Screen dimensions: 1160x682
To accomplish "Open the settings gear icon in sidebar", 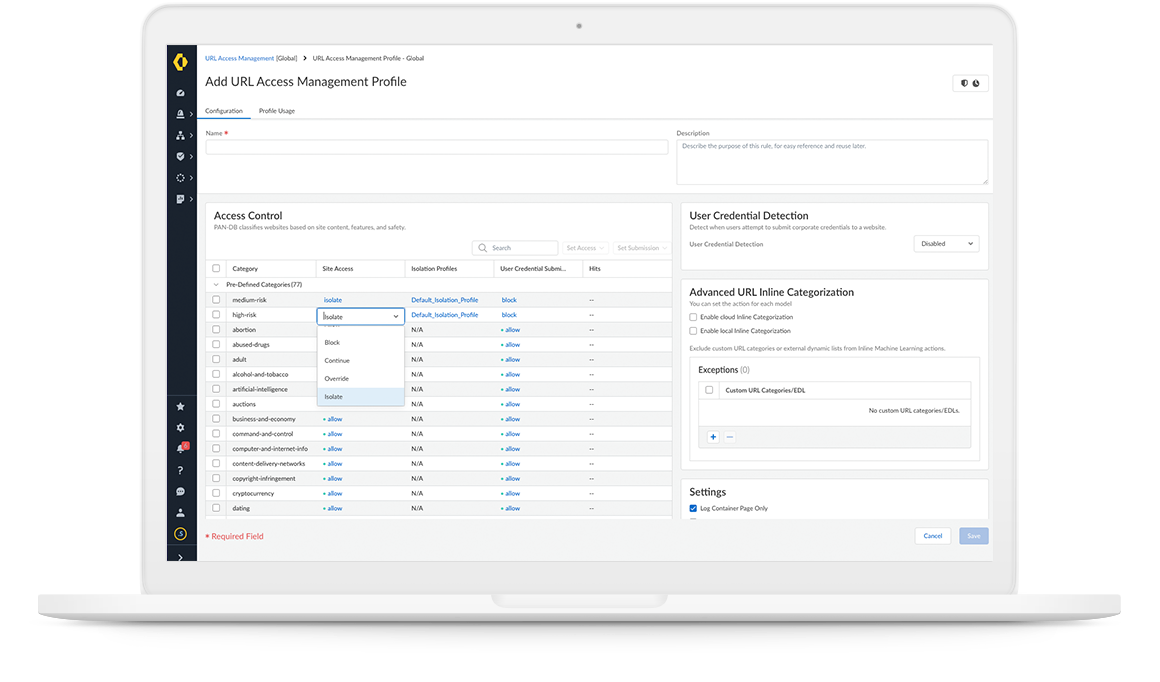I will [x=180, y=427].
